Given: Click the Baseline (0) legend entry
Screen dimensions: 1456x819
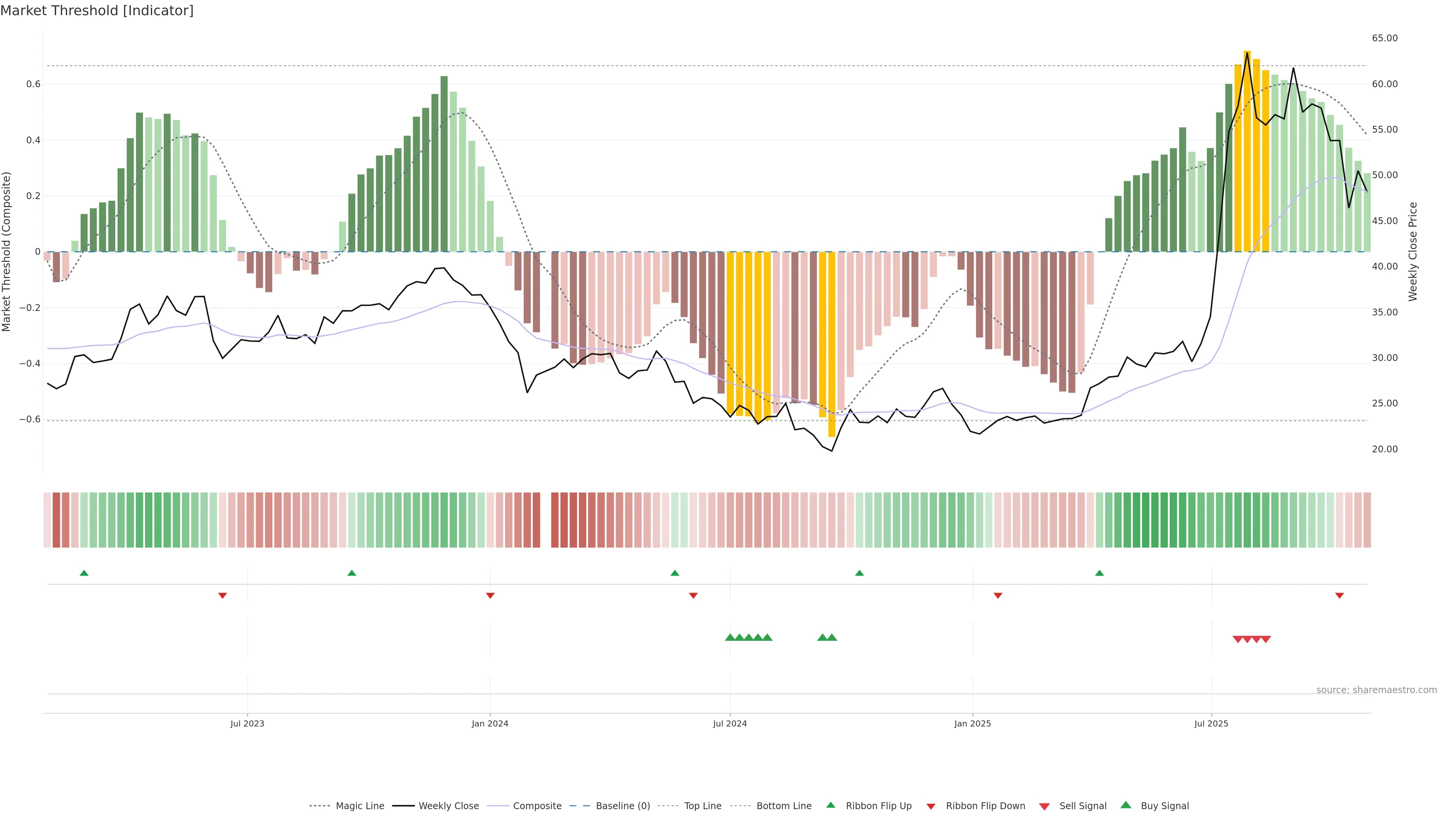Looking at the screenshot, I should click(x=623, y=806).
